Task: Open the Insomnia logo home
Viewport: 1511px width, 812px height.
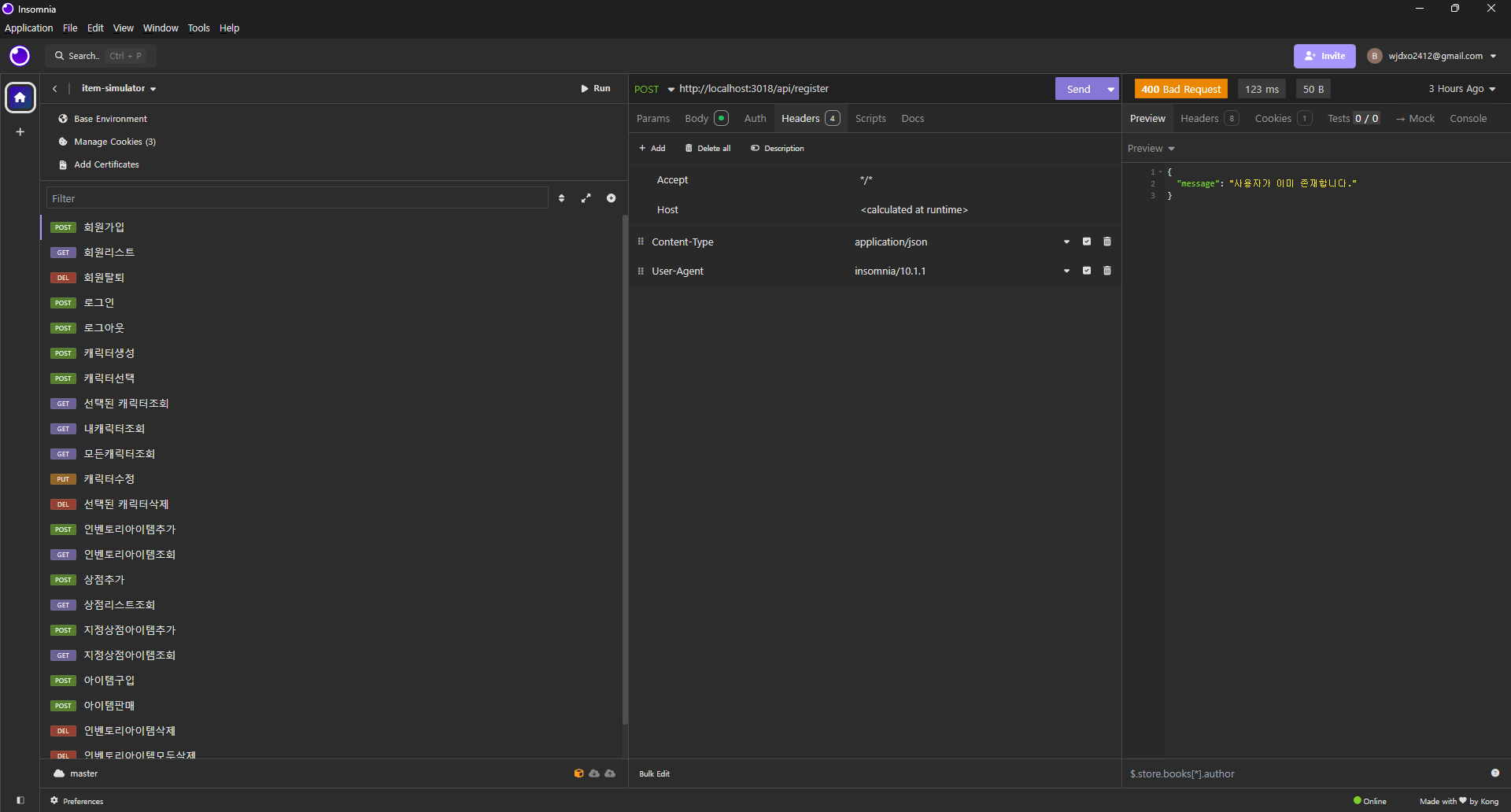Action: [x=20, y=56]
